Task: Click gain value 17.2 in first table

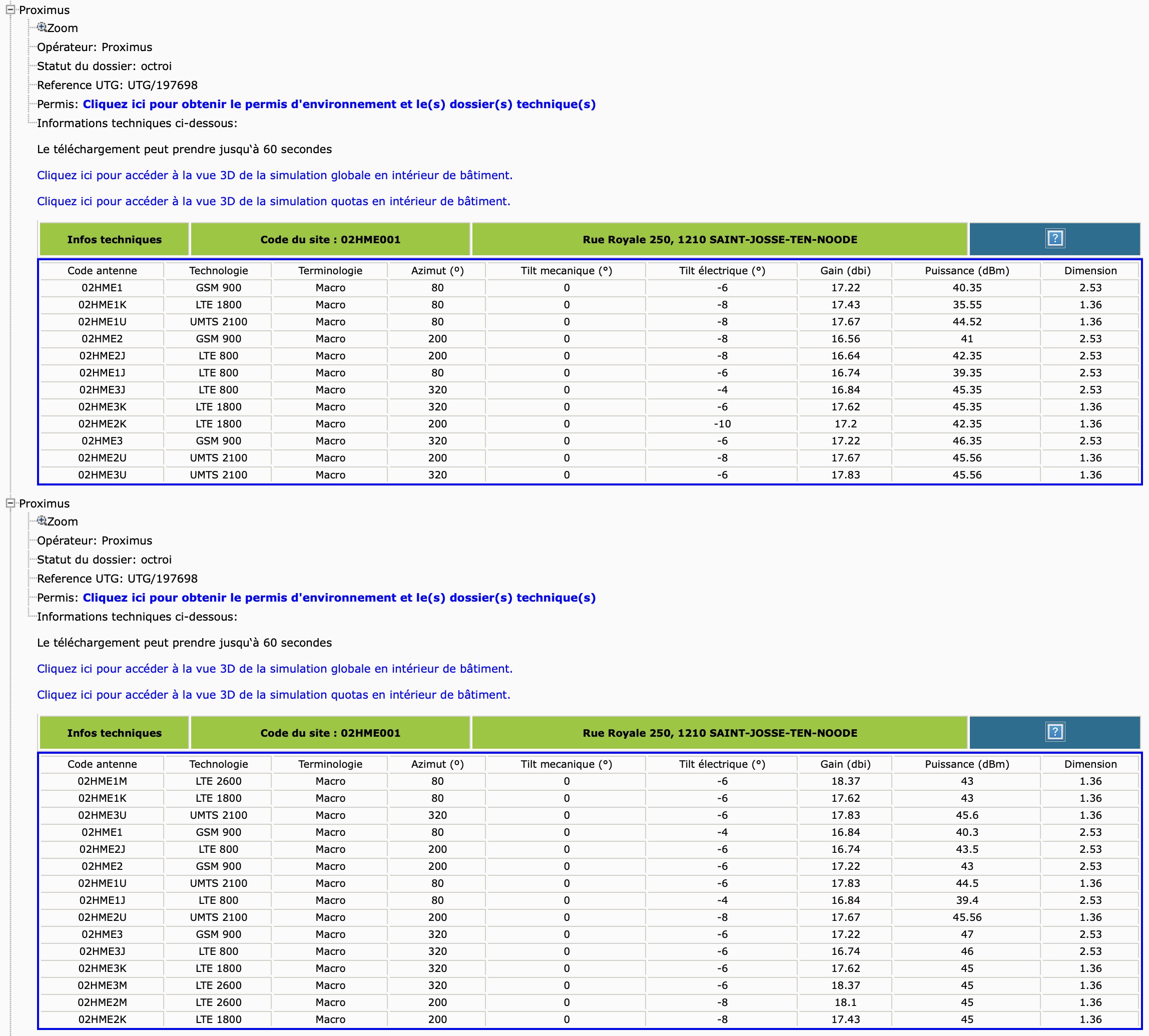Action: (845, 424)
